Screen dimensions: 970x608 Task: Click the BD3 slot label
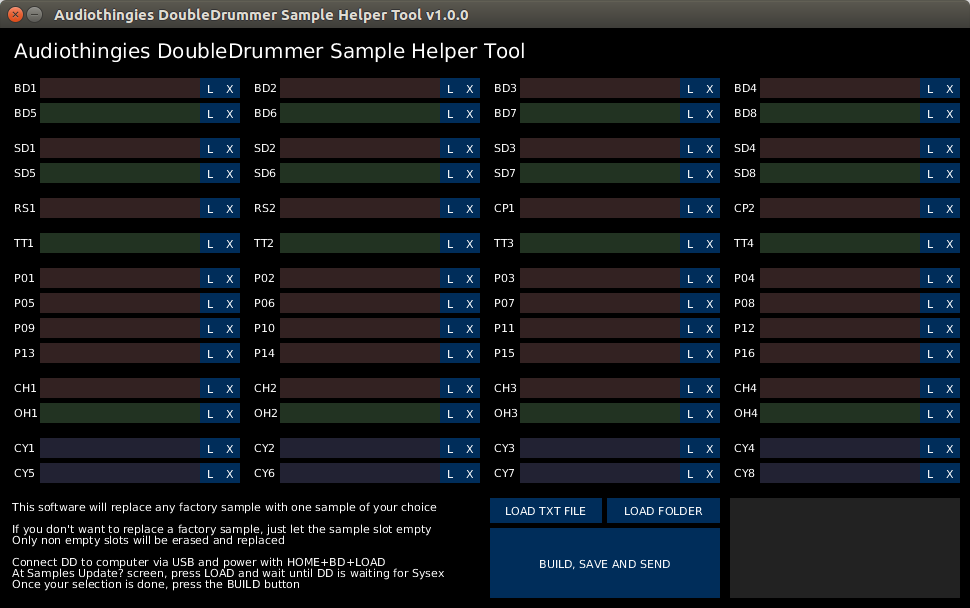[x=505, y=88]
